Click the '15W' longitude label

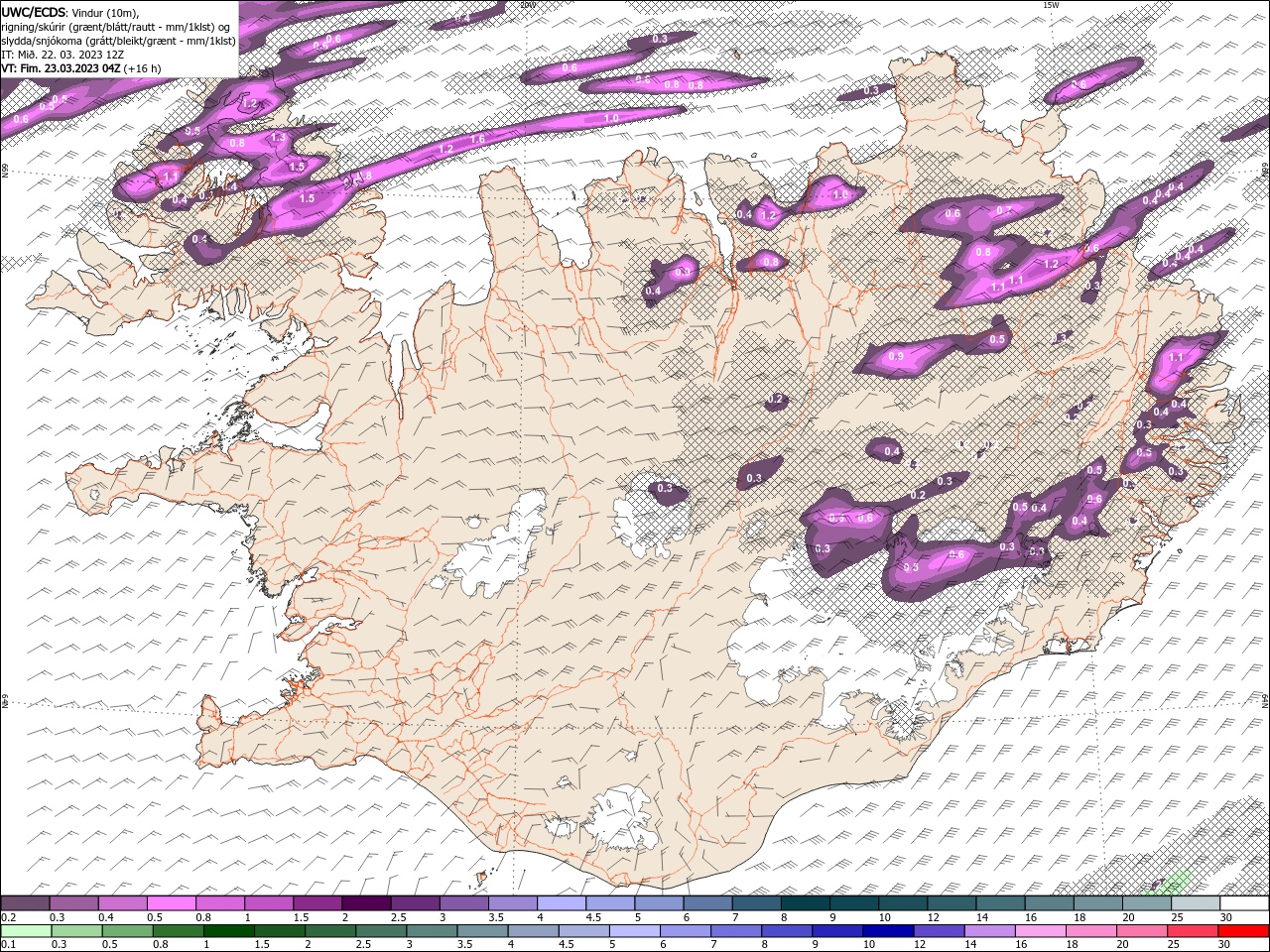click(1051, 5)
